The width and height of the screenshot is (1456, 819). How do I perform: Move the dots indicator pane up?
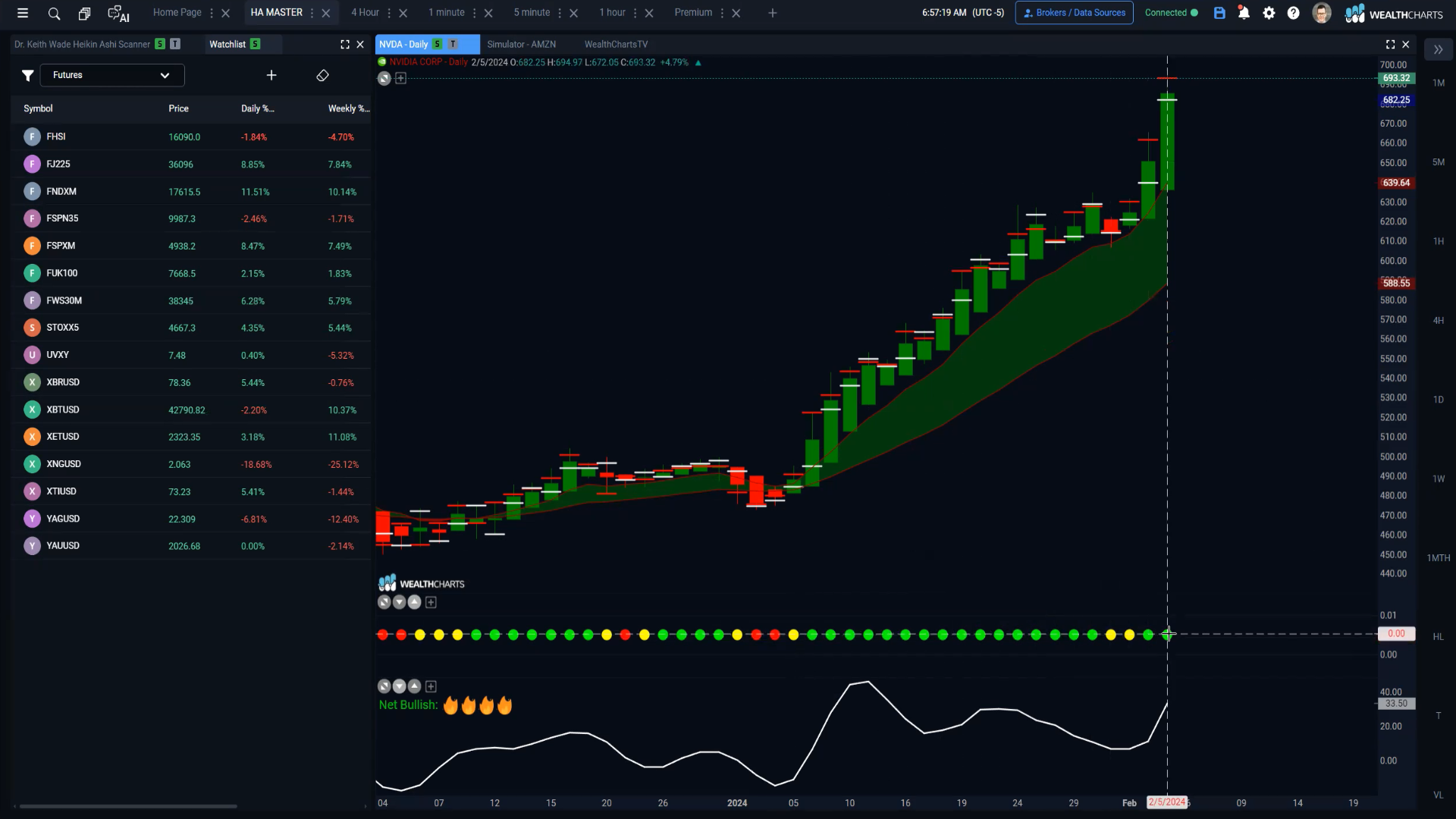click(415, 602)
